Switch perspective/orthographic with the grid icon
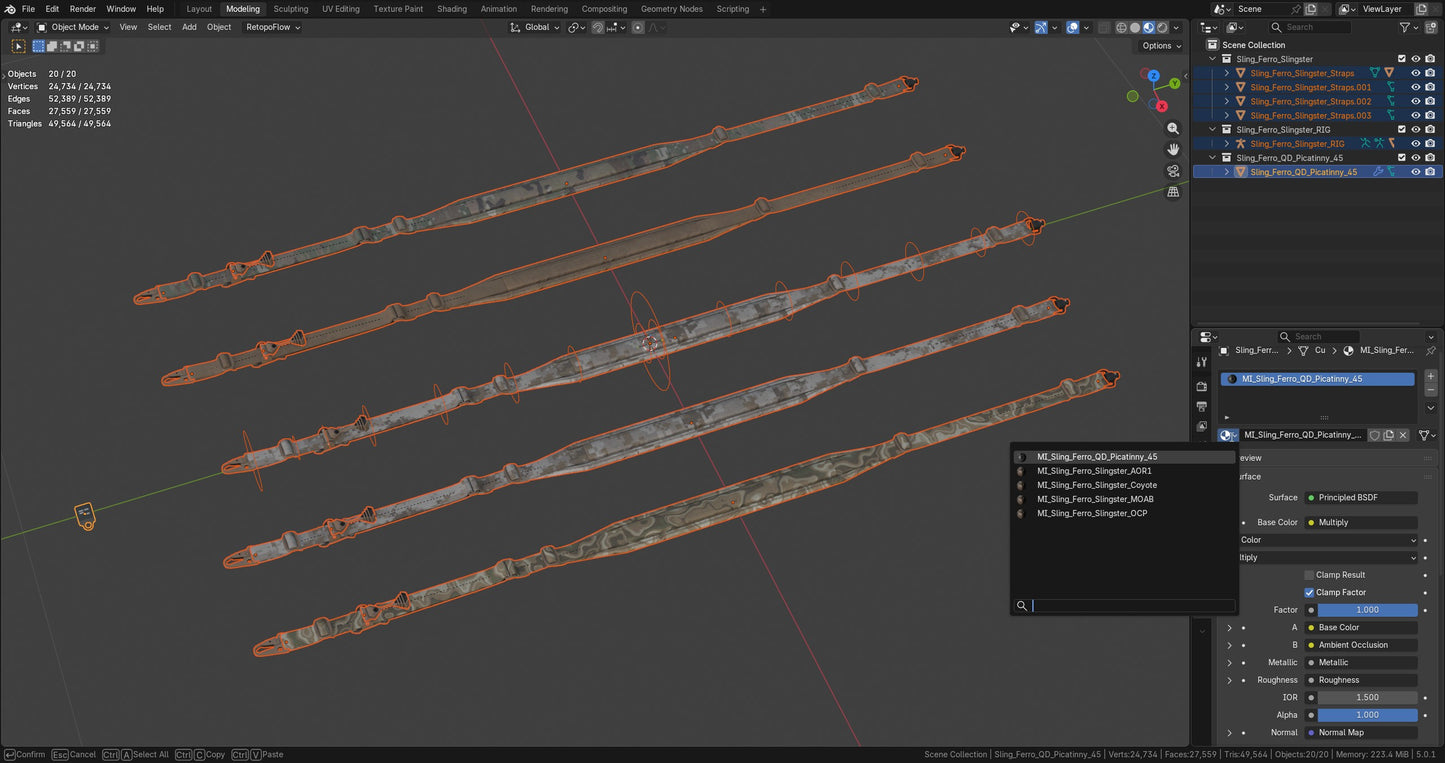The image size is (1445, 763). [1173, 192]
